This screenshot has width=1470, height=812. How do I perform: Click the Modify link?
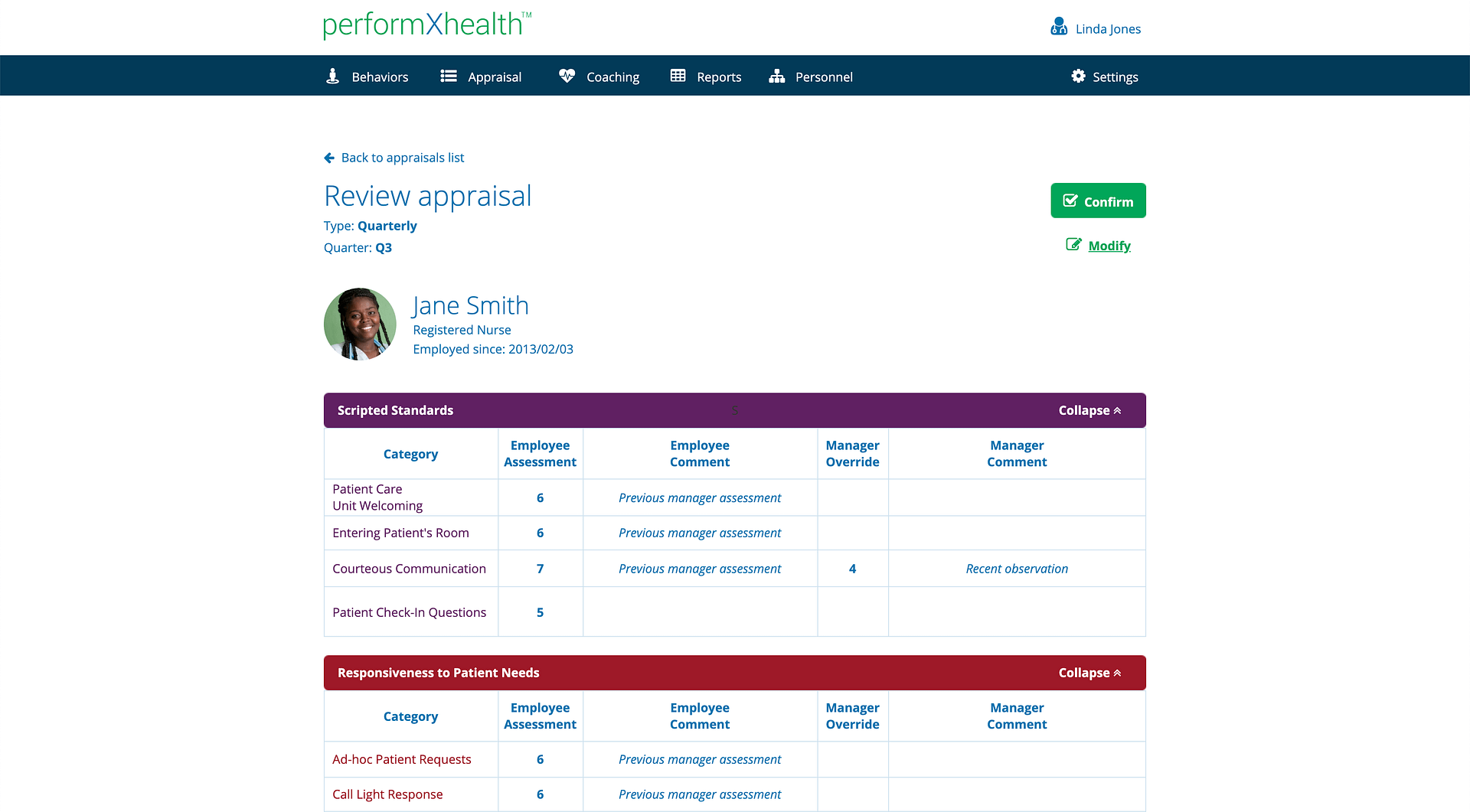pos(1109,246)
